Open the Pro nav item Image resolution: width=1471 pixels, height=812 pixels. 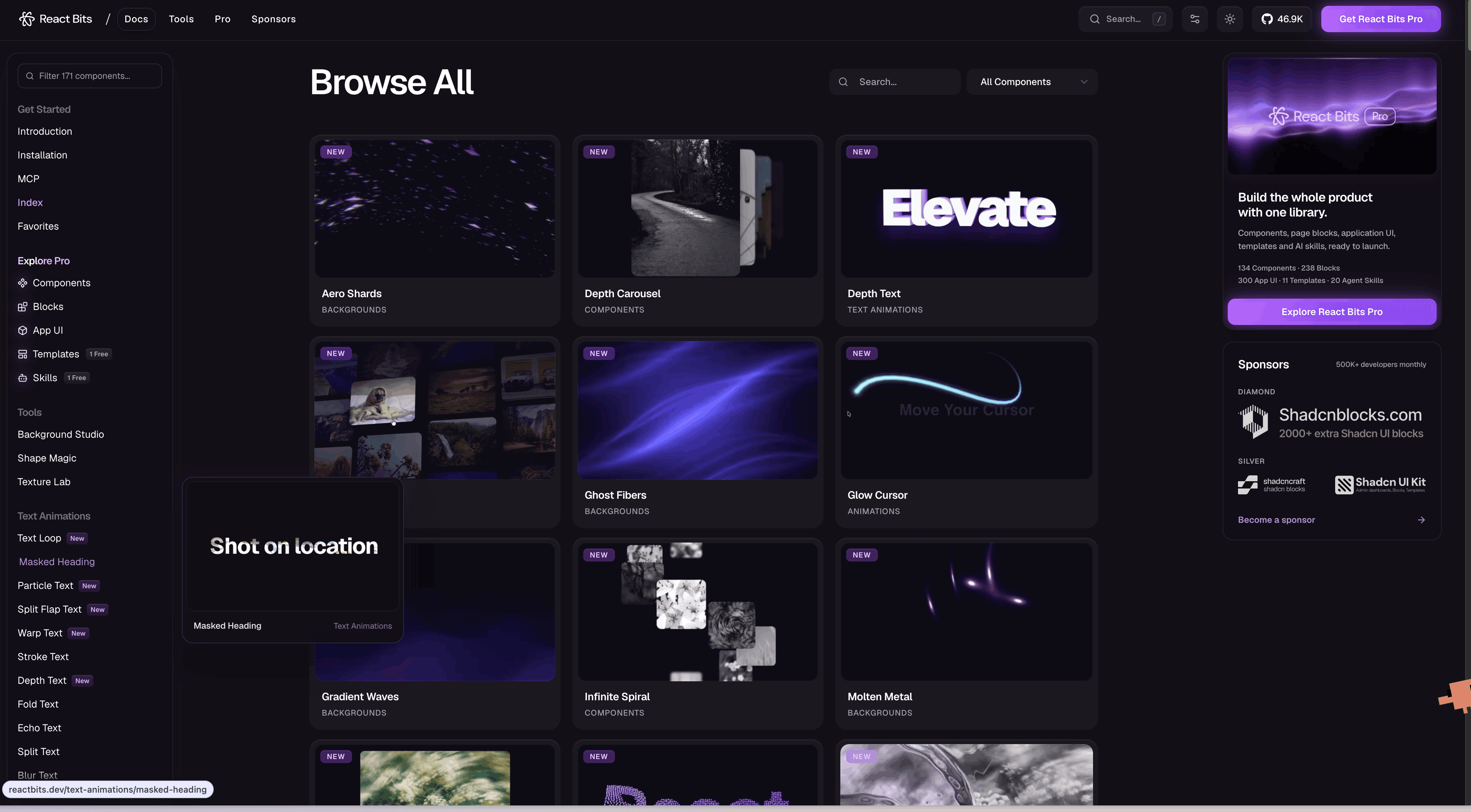pos(223,19)
